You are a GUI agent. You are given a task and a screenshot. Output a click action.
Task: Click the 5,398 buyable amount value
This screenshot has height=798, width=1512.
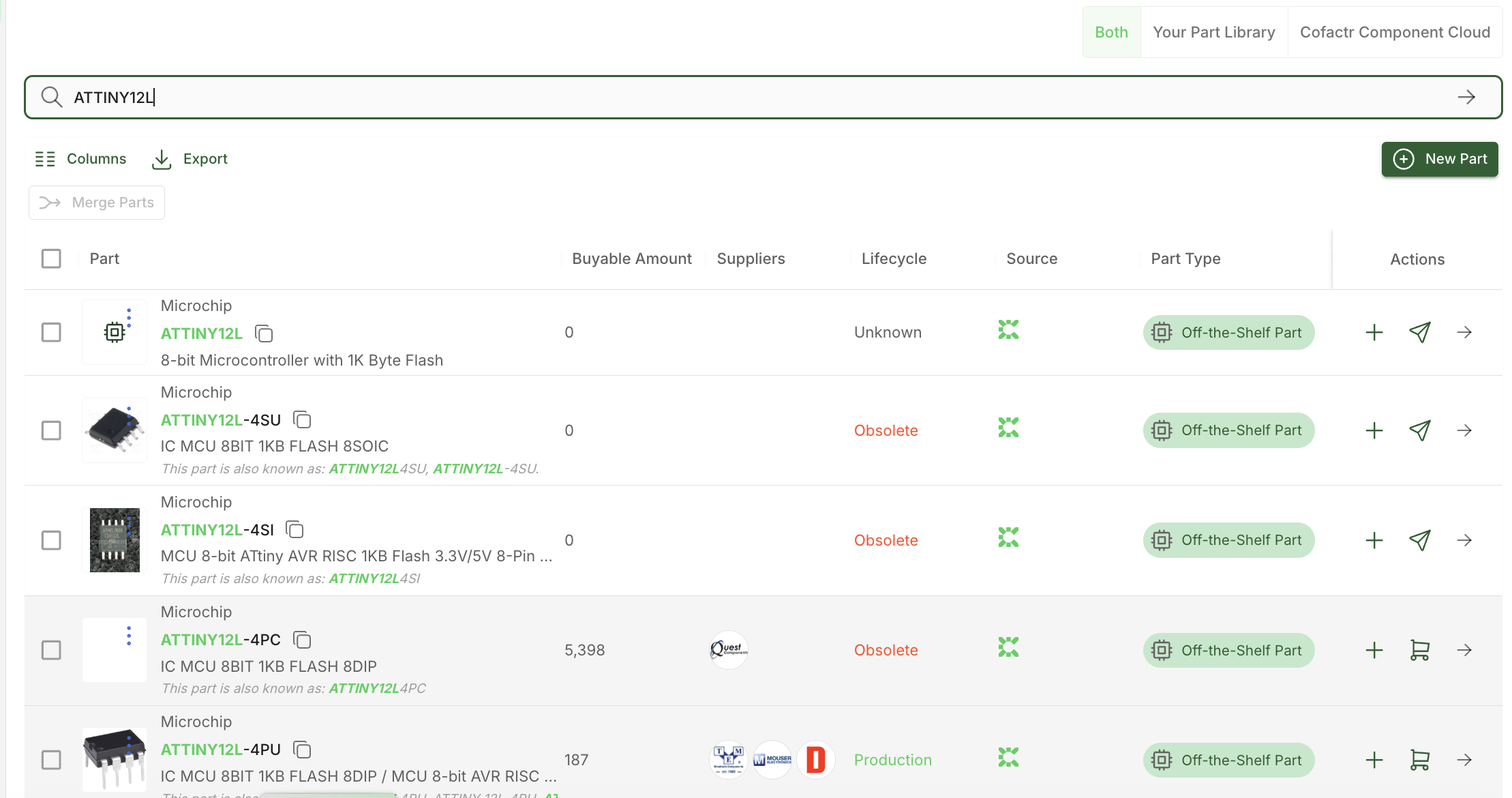point(585,650)
